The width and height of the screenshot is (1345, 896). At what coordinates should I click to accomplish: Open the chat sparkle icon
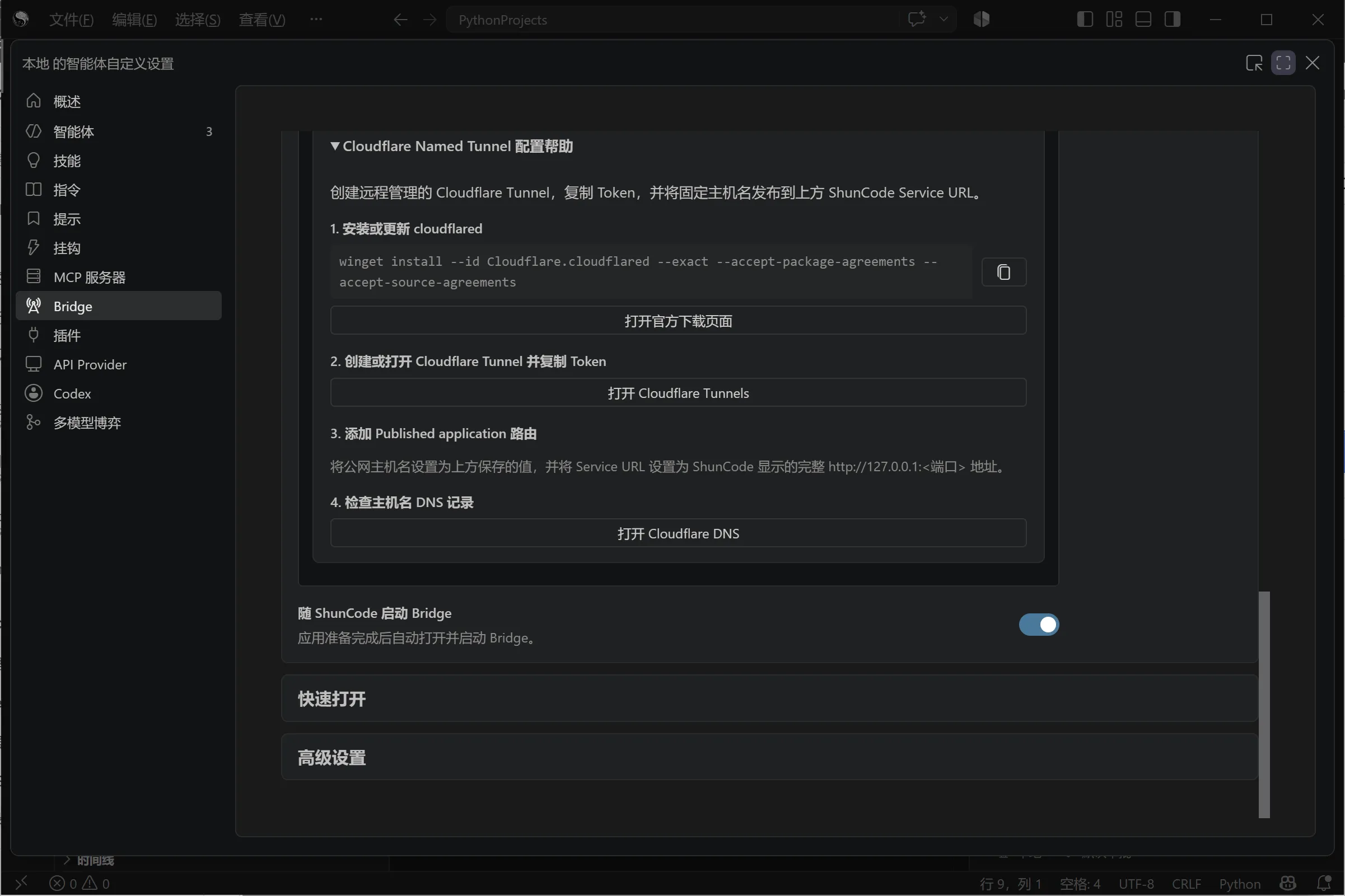pos(916,20)
